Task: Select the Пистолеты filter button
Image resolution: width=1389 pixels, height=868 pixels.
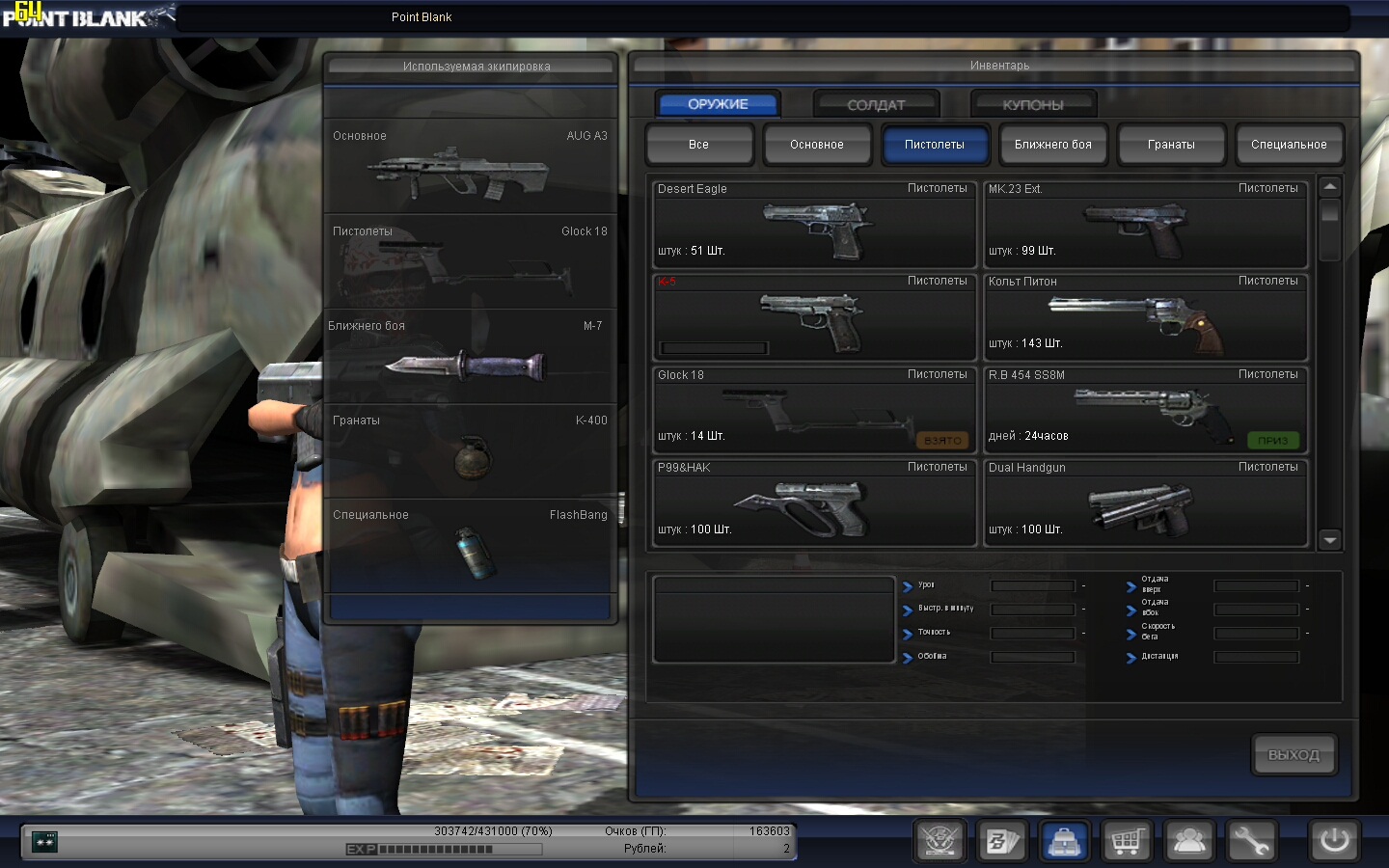Action: [x=935, y=145]
